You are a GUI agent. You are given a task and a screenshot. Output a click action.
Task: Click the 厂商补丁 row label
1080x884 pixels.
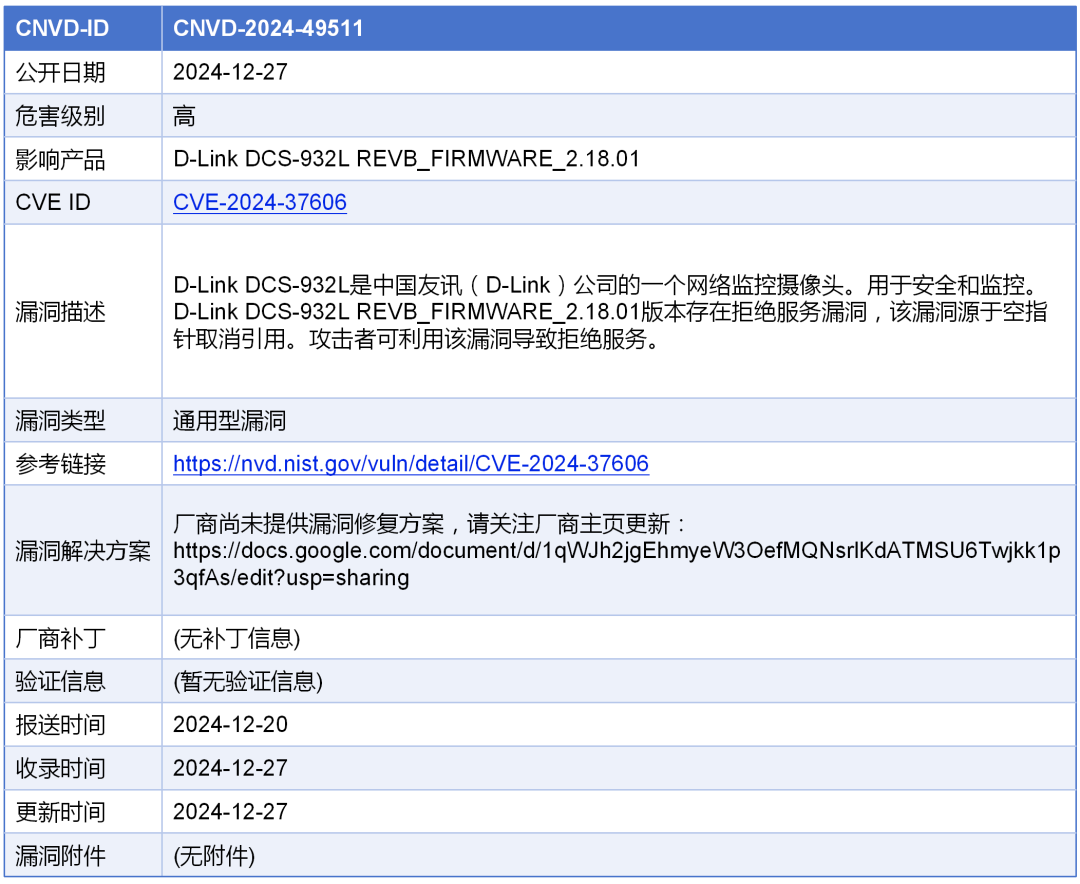[61, 638]
